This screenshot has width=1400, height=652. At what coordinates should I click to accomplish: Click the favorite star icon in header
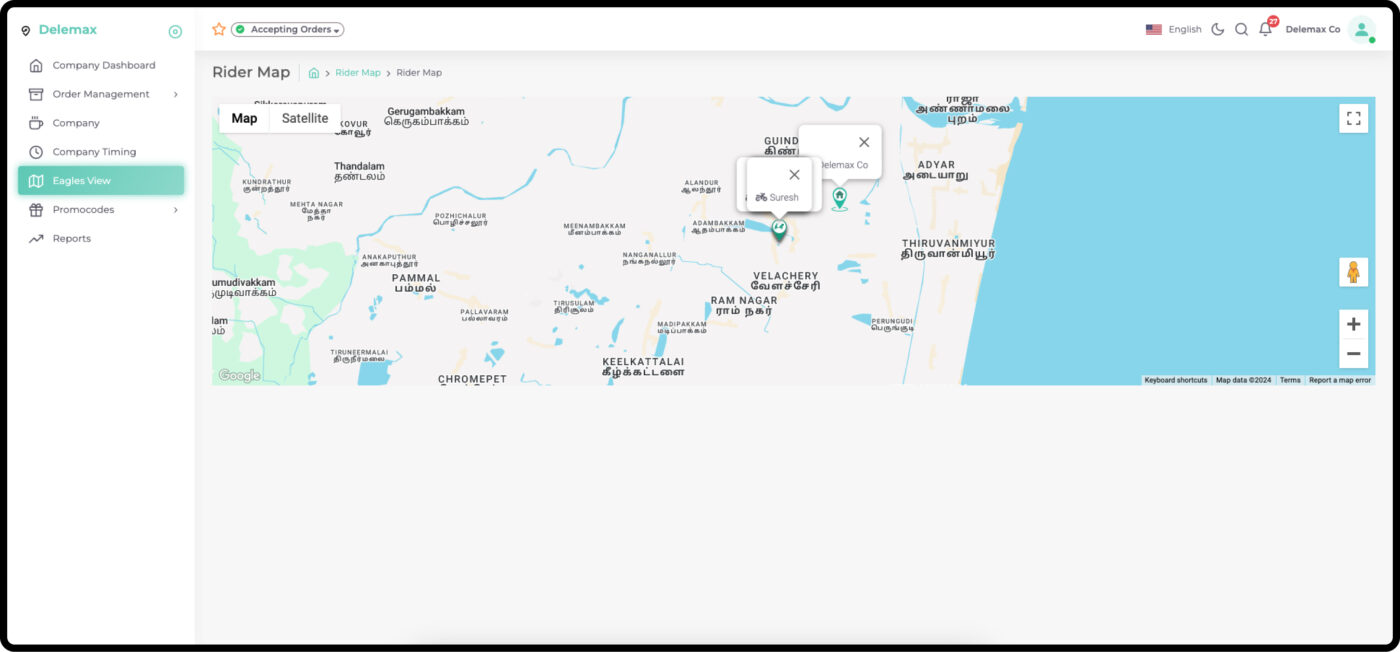coord(219,29)
